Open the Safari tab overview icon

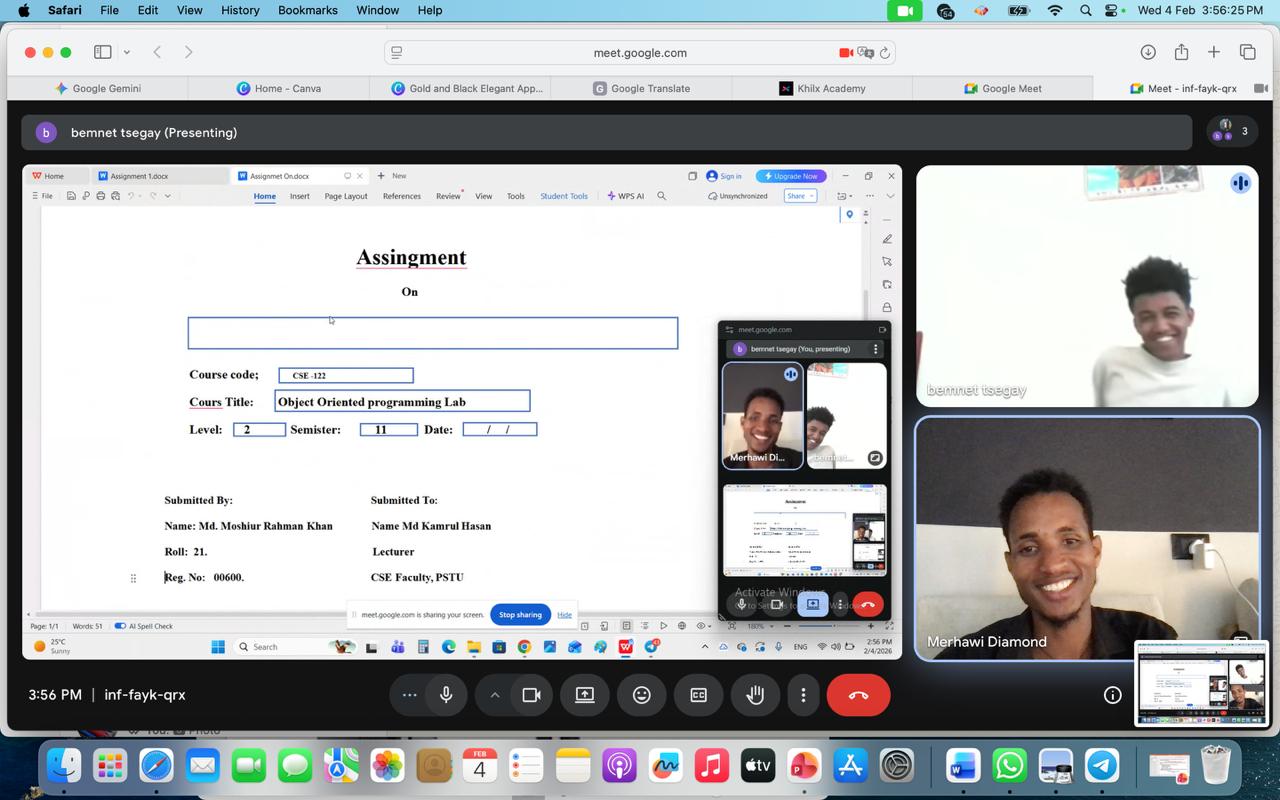1247,52
